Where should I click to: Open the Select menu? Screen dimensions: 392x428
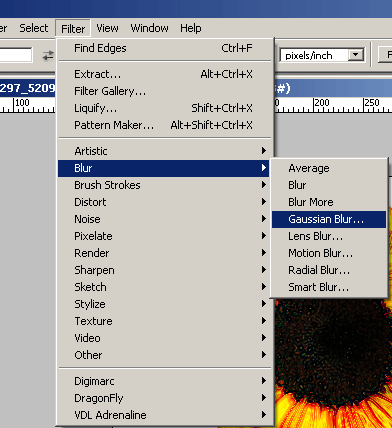[34, 28]
